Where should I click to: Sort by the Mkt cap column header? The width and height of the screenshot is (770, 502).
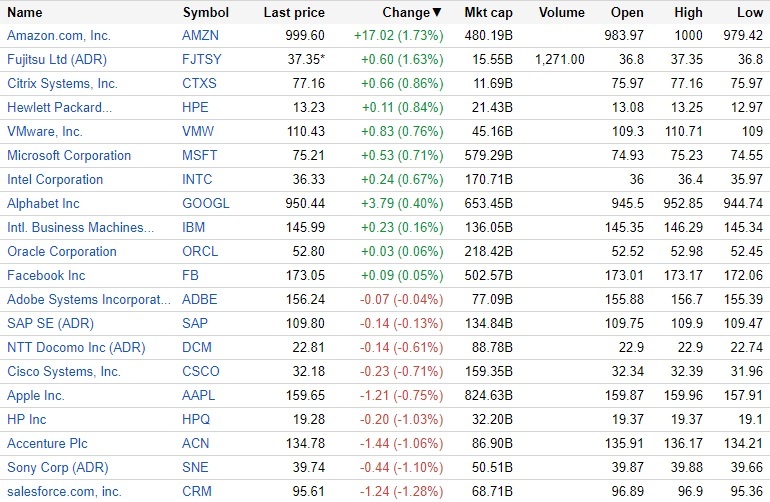[489, 12]
